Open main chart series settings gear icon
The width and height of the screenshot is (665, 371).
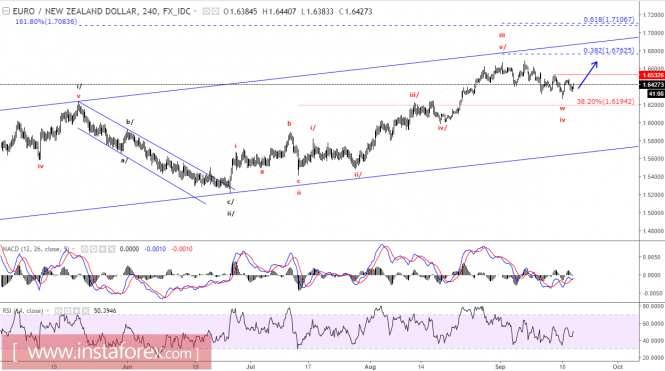215,11
